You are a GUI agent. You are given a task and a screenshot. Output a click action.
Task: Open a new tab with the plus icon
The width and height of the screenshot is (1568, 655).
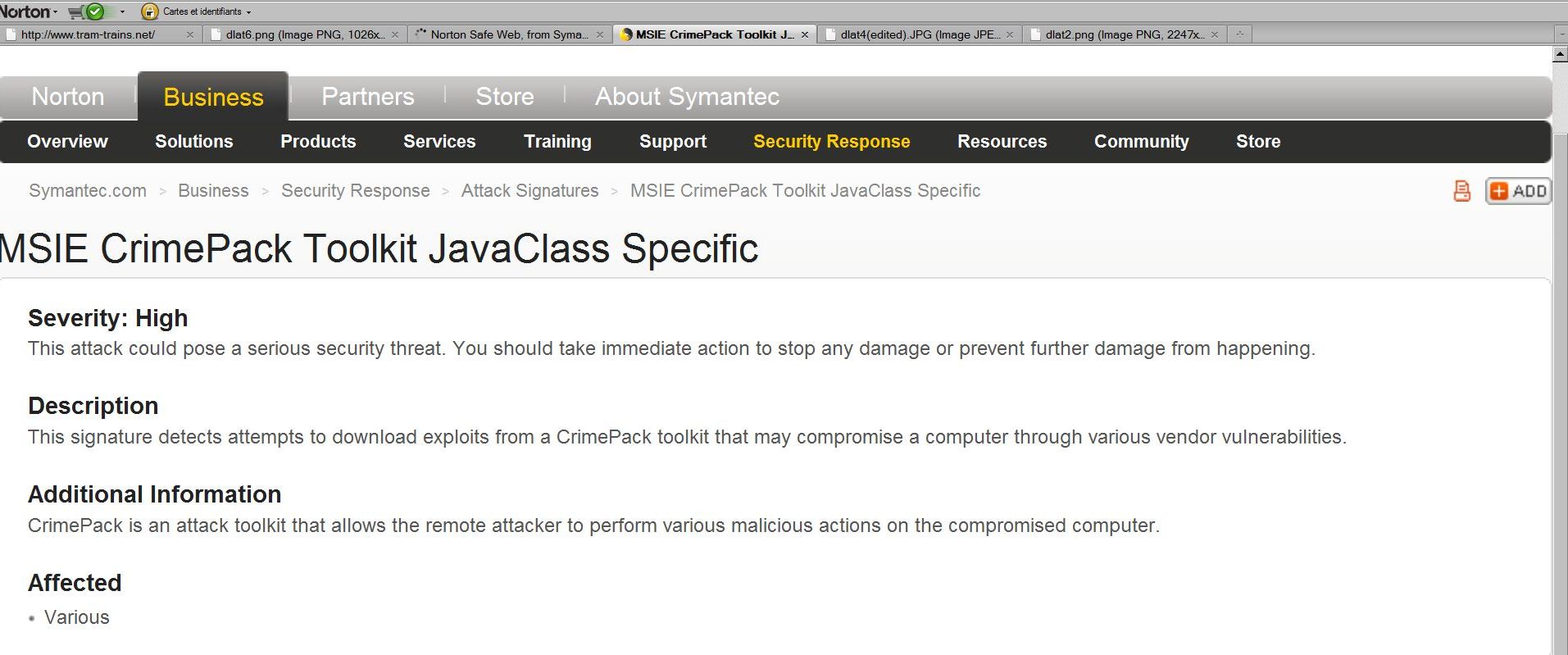[x=1240, y=34]
